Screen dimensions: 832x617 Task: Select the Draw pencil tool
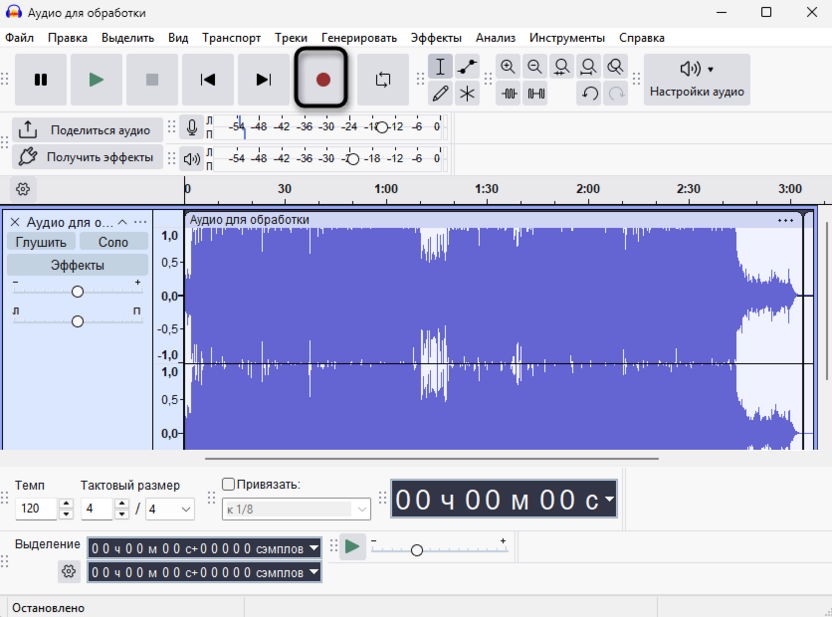pos(440,94)
